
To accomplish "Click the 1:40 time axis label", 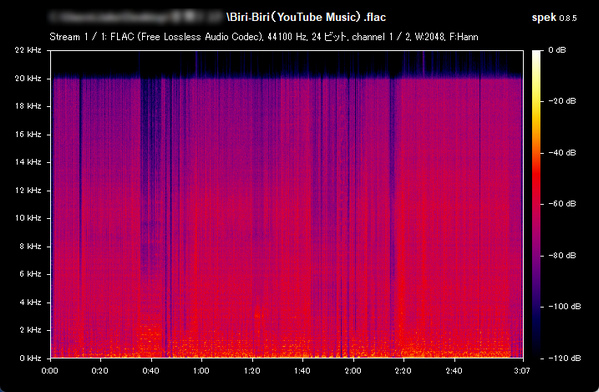I will pyautogui.click(x=303, y=371).
